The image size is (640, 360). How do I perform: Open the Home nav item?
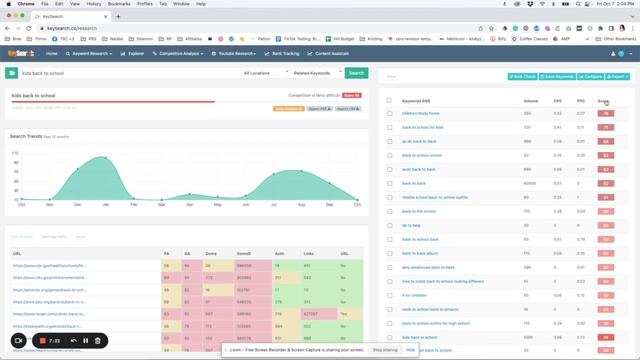pyautogui.click(x=51, y=53)
